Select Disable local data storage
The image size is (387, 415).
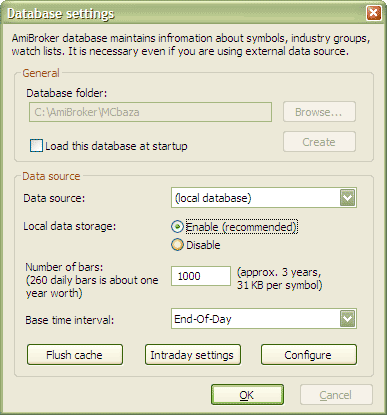177,245
